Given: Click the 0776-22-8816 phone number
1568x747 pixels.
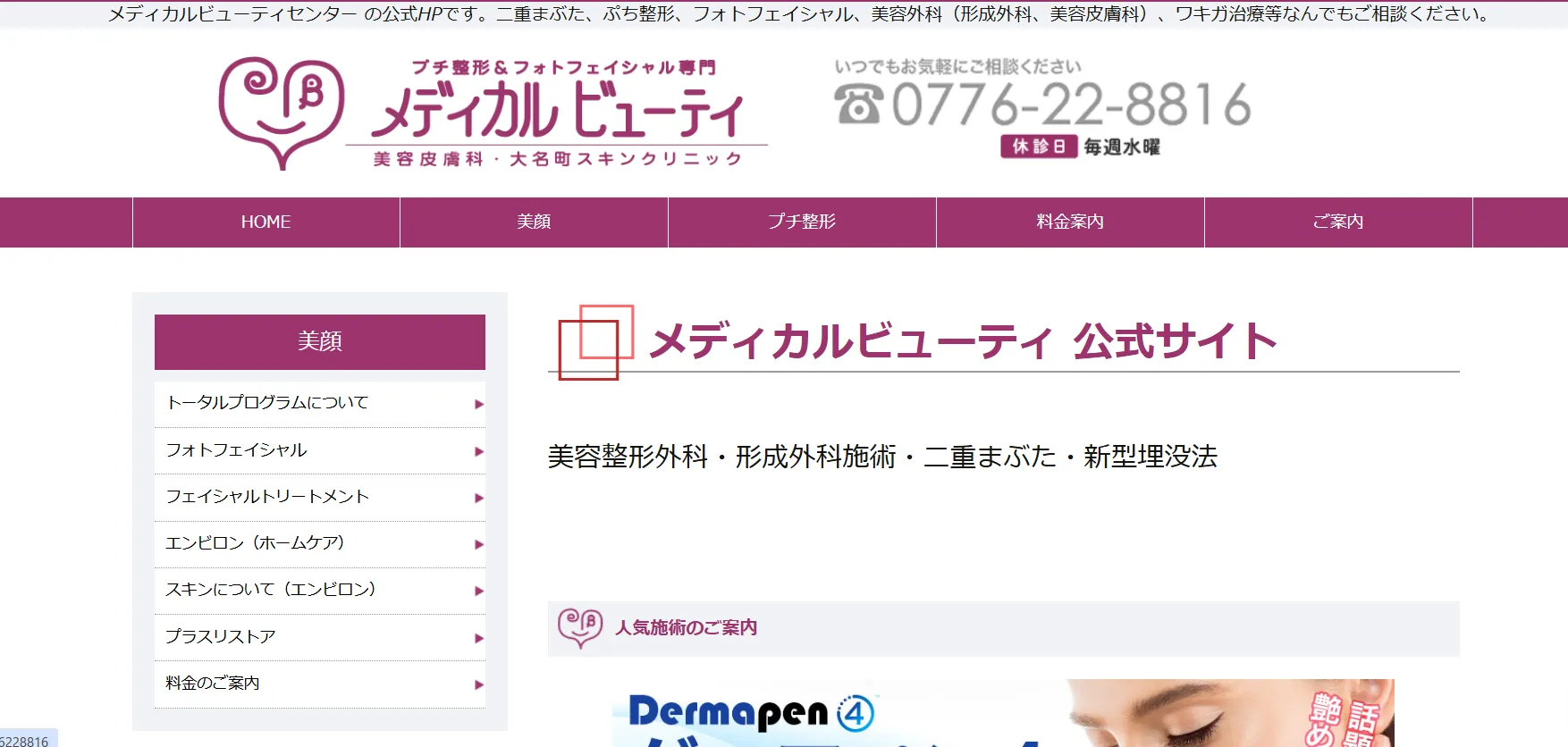Looking at the screenshot, I should [x=1071, y=105].
